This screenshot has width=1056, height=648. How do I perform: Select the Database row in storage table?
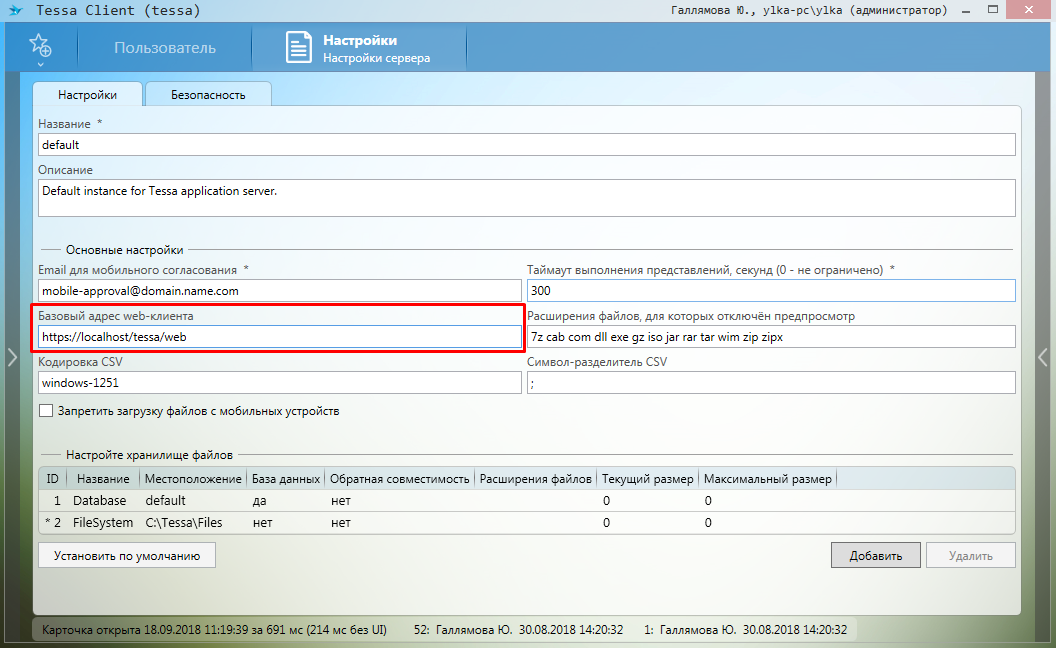point(99,500)
